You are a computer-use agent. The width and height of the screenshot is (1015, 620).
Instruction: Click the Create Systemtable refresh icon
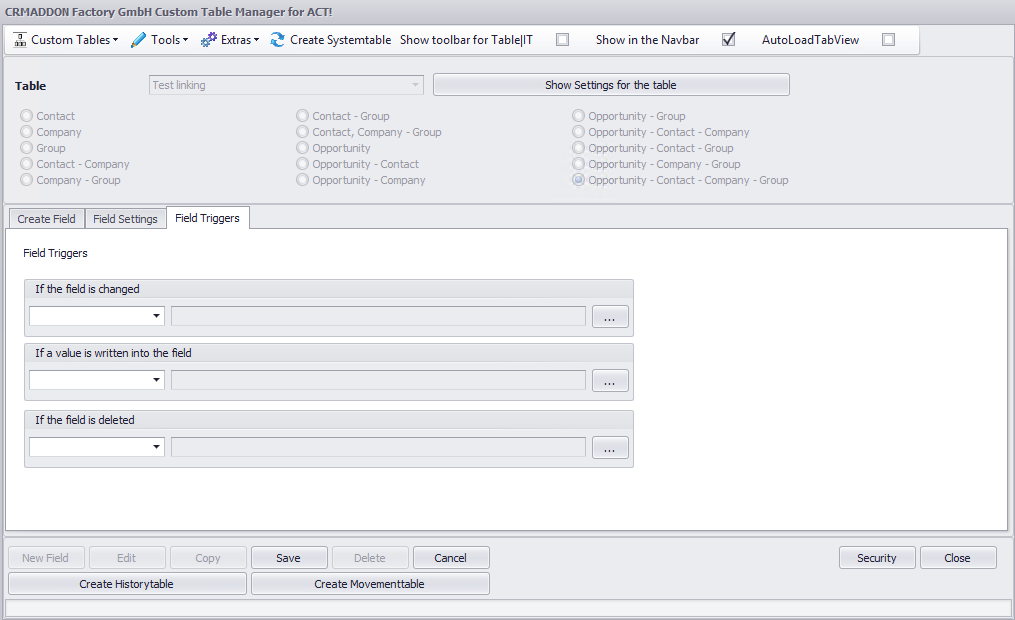coord(276,40)
